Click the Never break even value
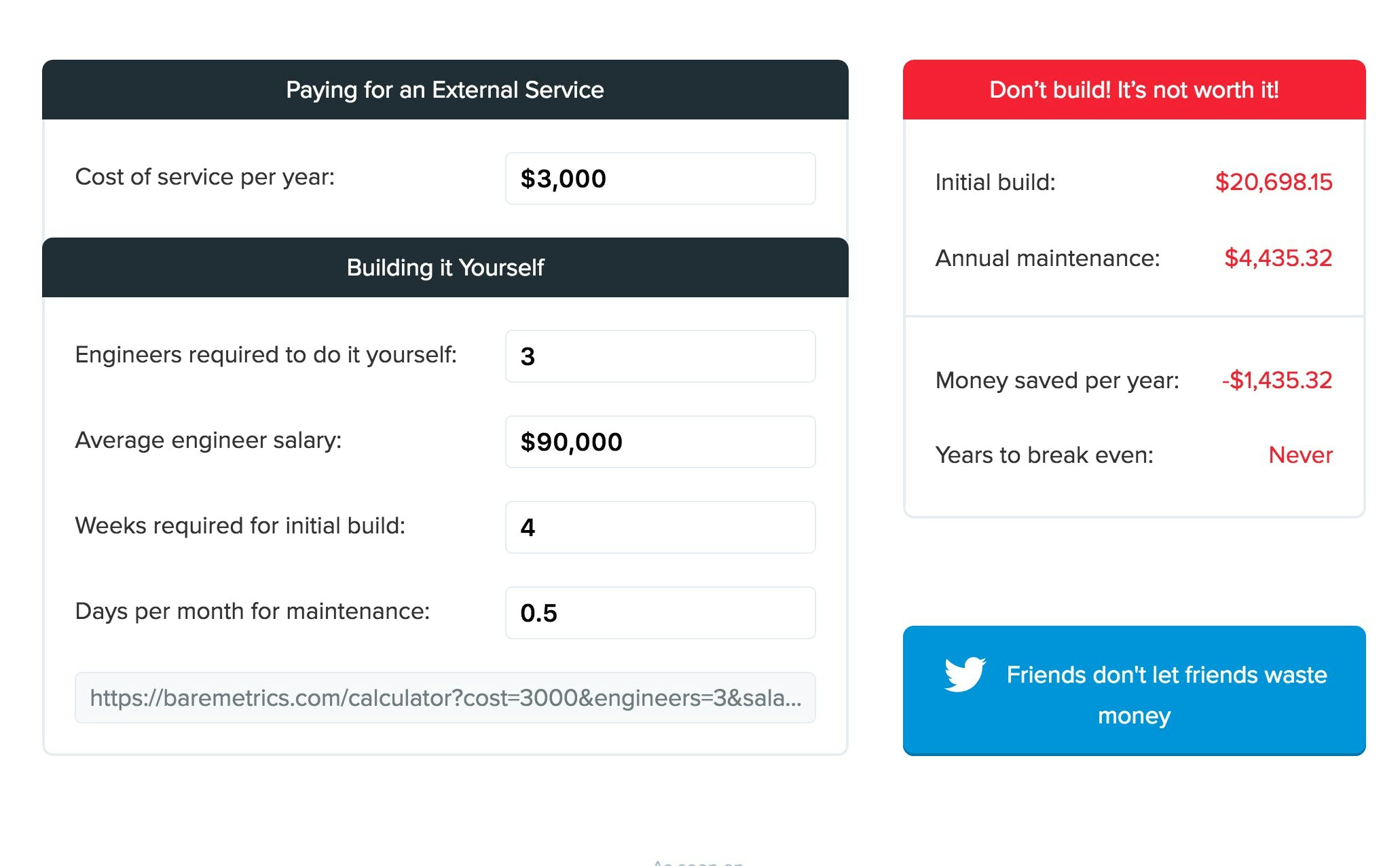 [1300, 455]
